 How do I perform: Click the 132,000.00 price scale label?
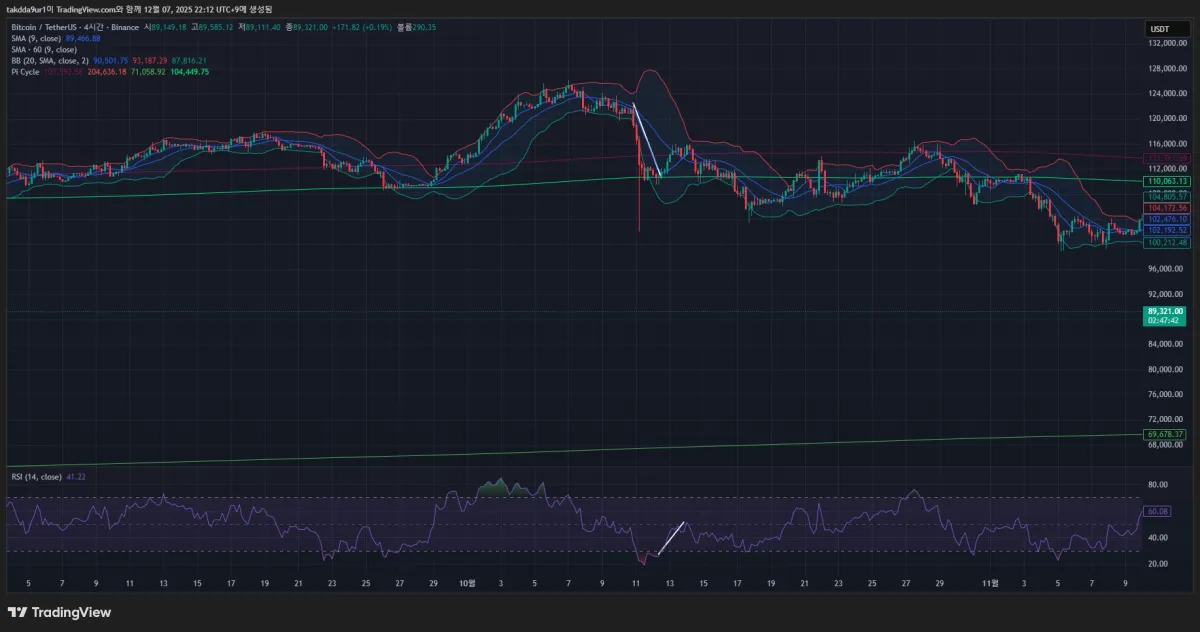click(1166, 44)
